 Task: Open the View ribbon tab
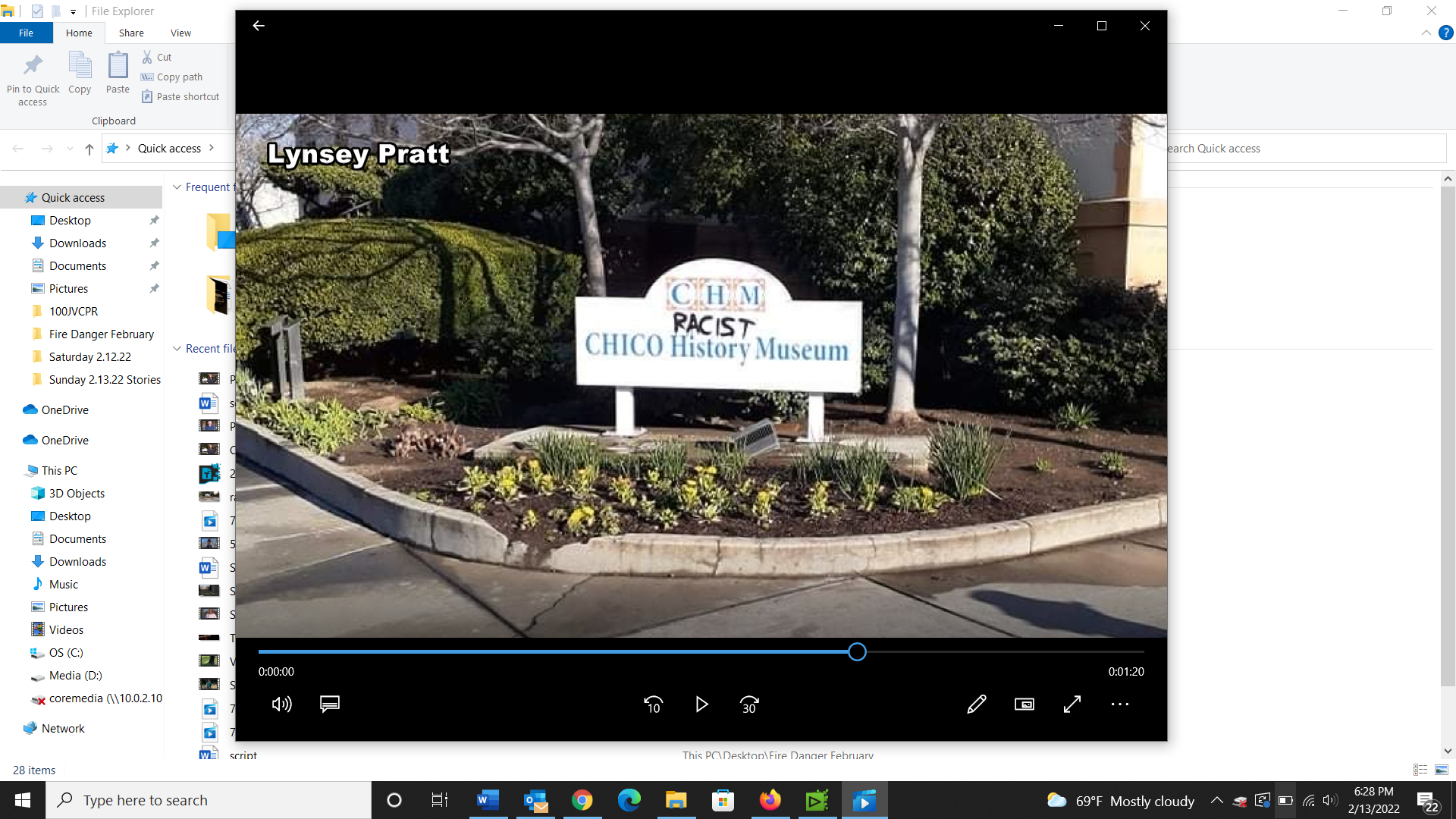pos(180,33)
